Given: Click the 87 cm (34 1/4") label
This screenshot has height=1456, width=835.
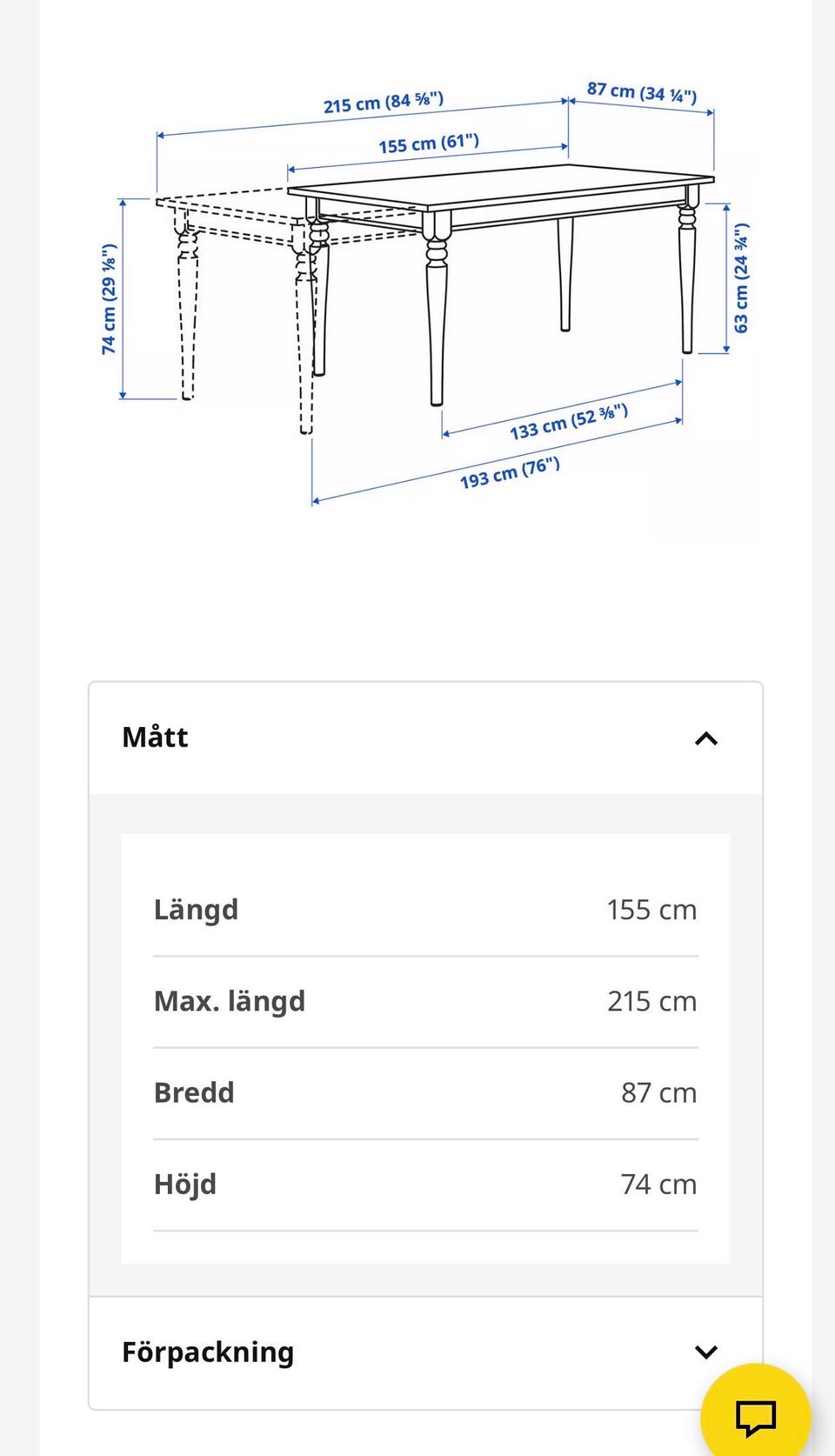Looking at the screenshot, I should (642, 91).
